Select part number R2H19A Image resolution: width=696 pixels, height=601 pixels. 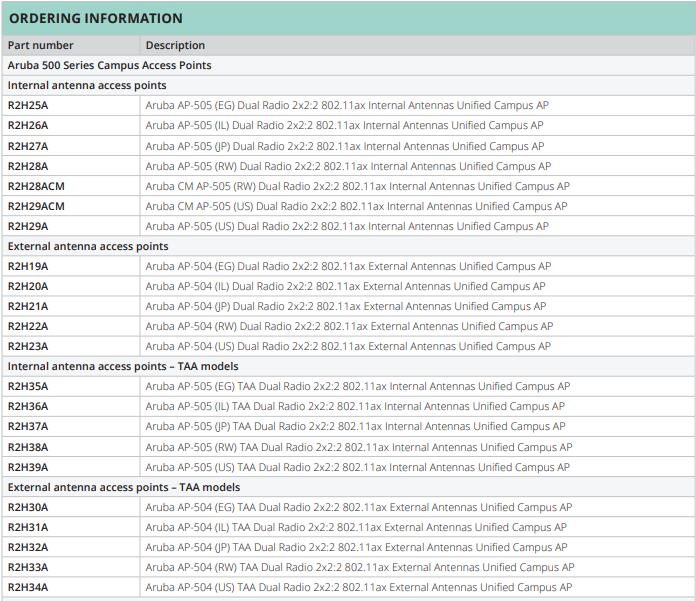click(x=28, y=266)
